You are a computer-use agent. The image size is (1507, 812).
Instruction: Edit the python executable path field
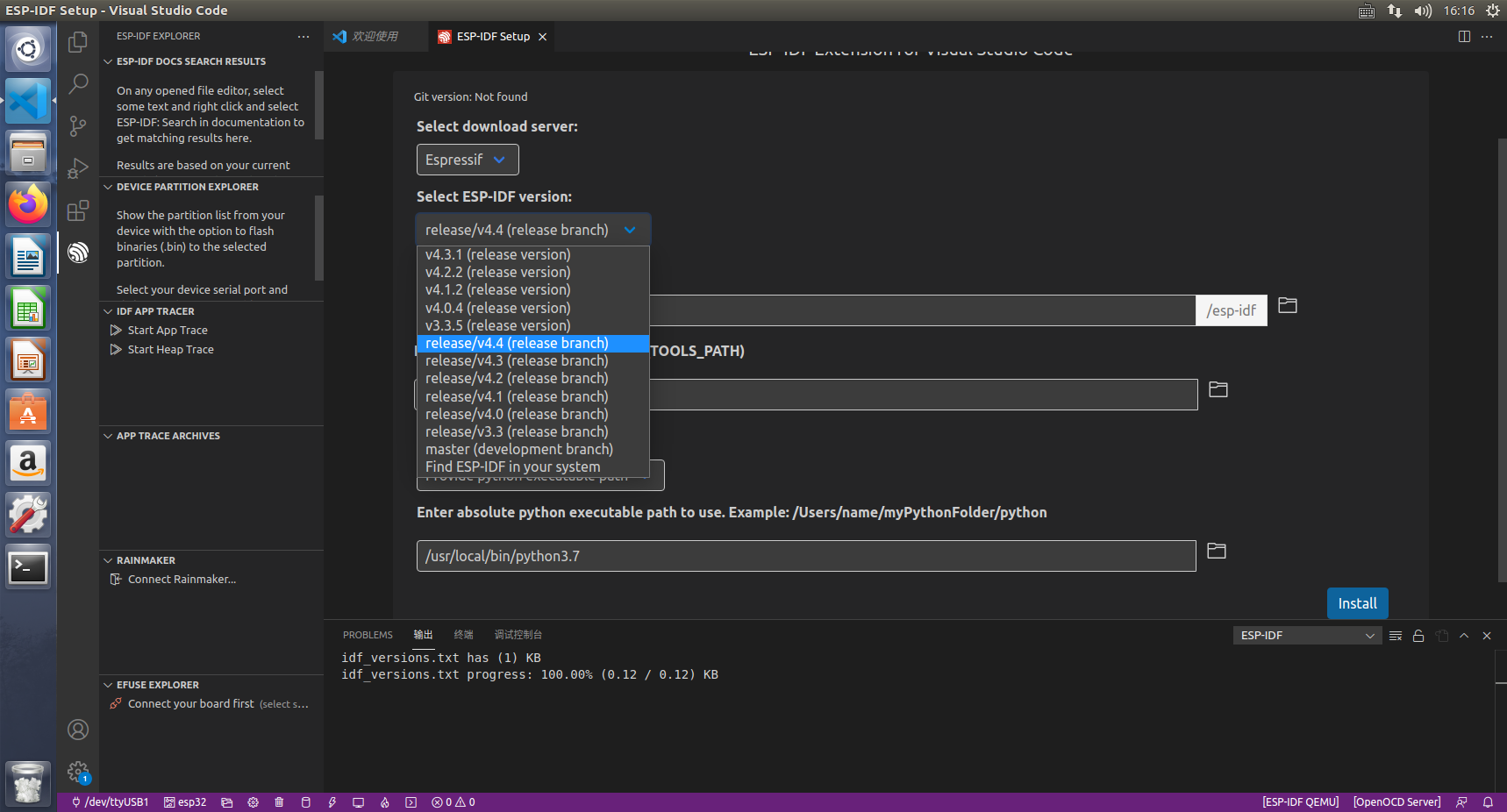click(806, 556)
